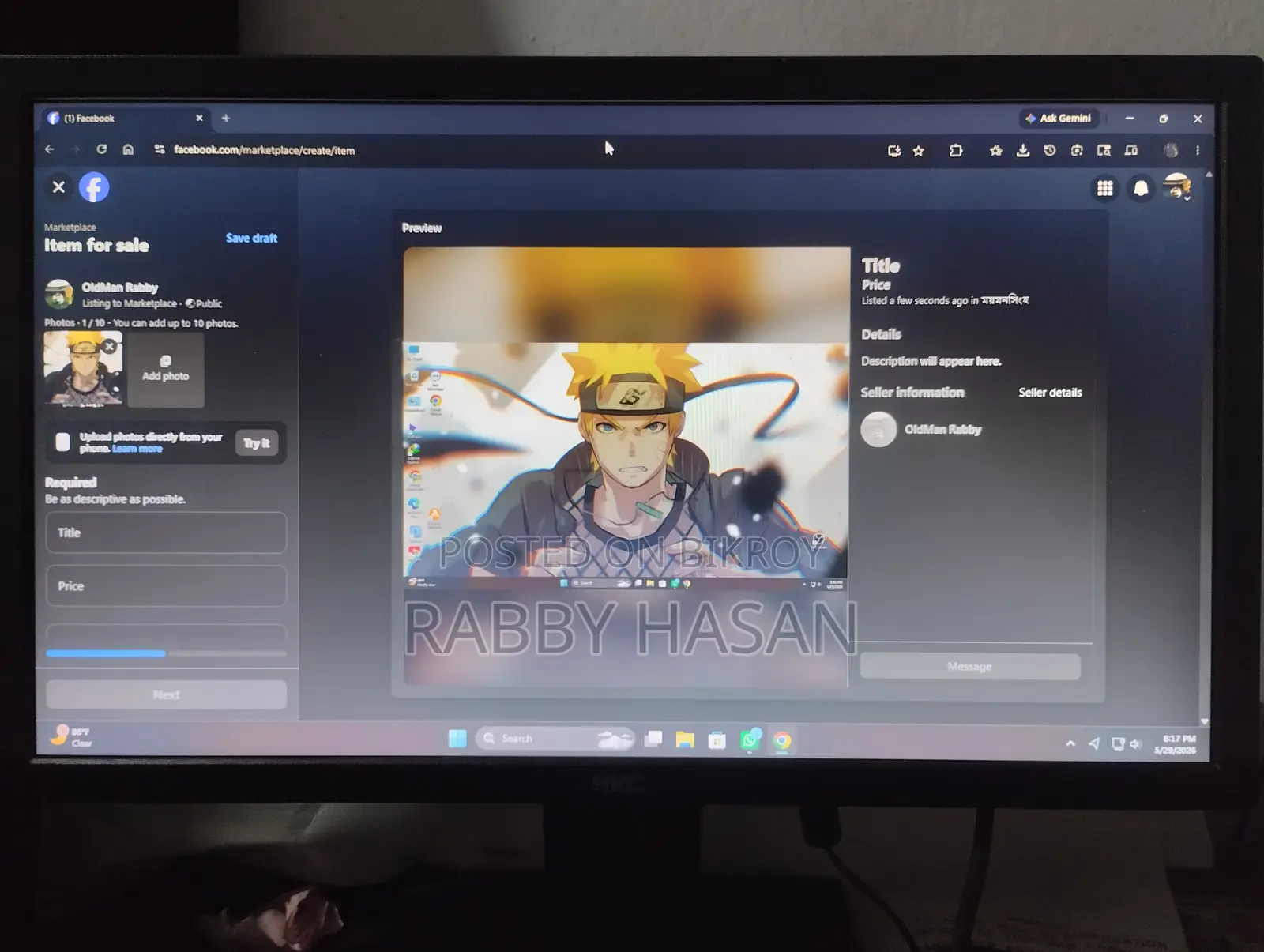Click the taskbar Search box

coord(555,739)
